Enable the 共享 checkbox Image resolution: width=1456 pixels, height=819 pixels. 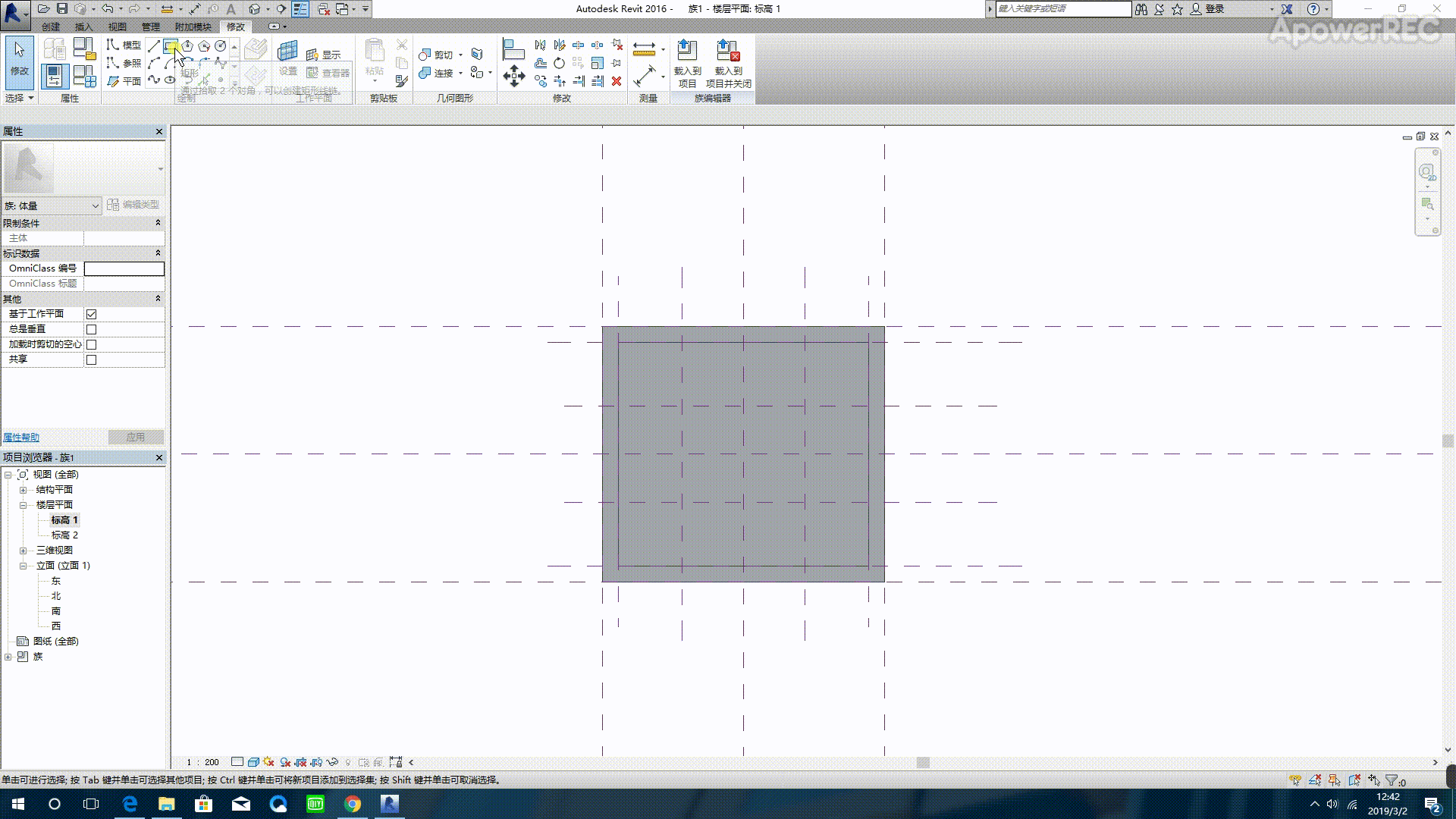pos(92,359)
